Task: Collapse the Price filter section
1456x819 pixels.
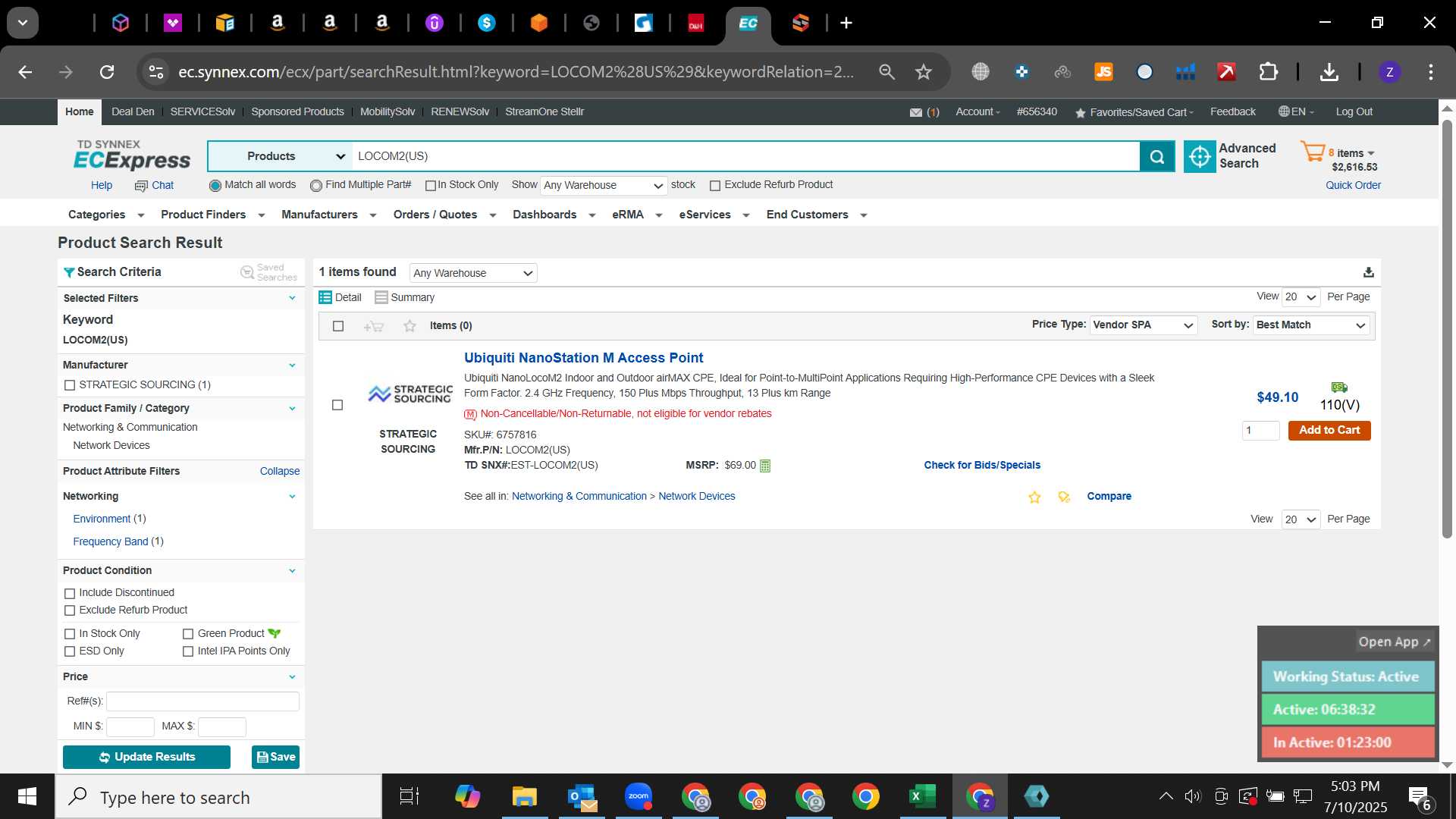Action: pos(292,677)
